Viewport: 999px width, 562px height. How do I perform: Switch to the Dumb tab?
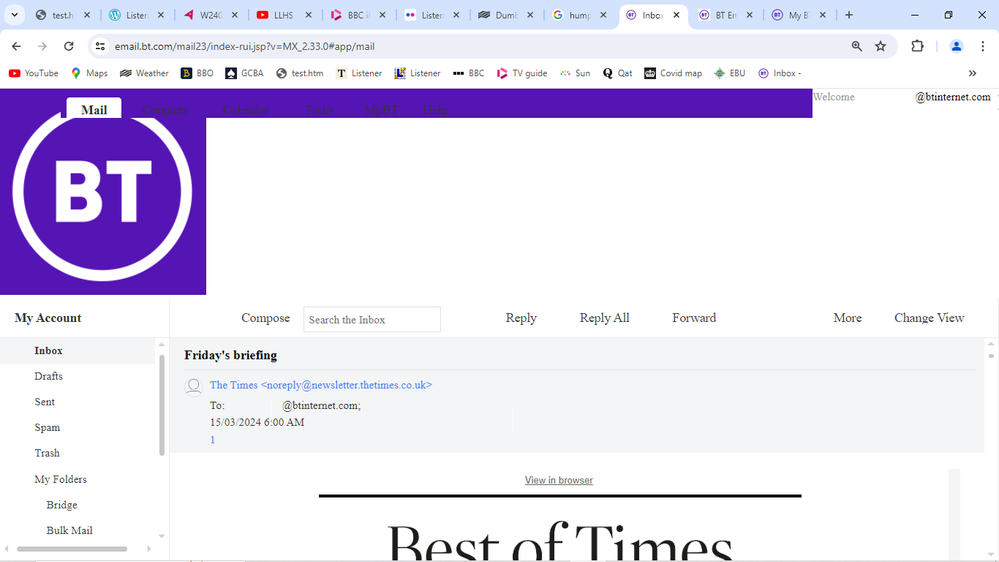[505, 15]
